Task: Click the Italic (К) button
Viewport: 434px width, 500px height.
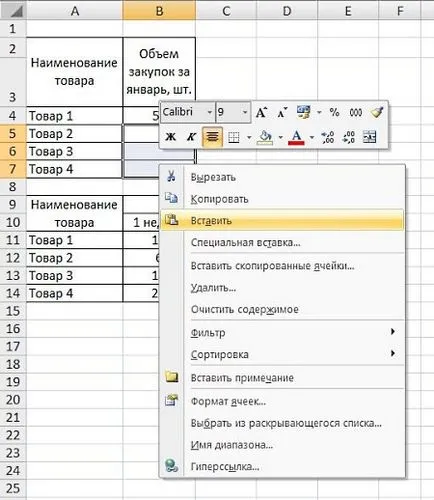Action: tap(191, 137)
